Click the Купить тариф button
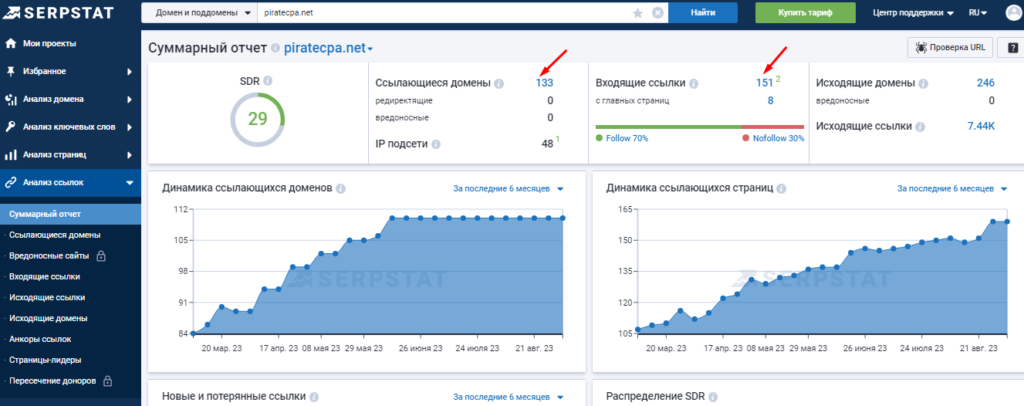Screen dimensions: 1024x406 [805, 12]
